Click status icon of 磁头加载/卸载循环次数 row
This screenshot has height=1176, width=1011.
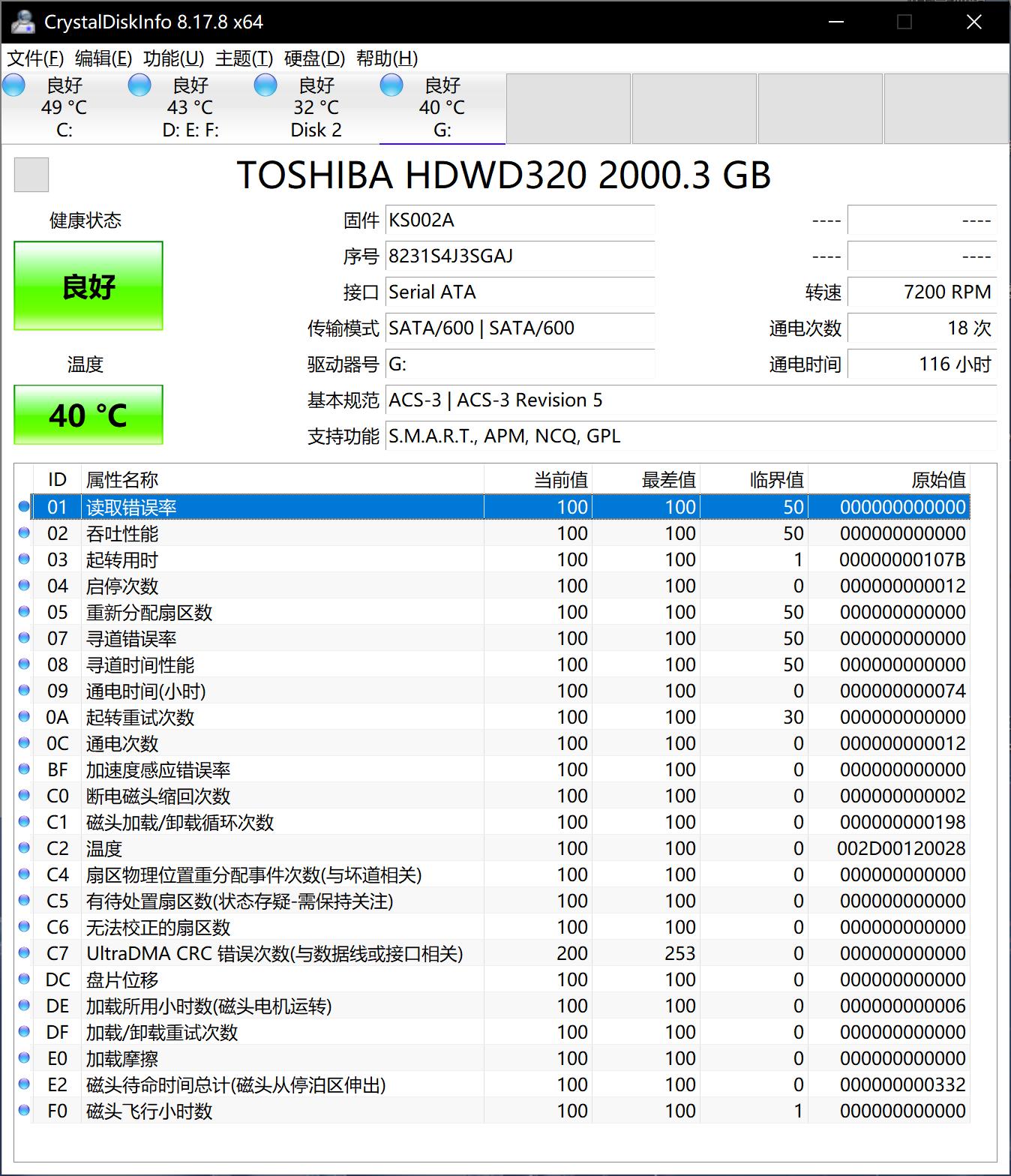tap(24, 822)
